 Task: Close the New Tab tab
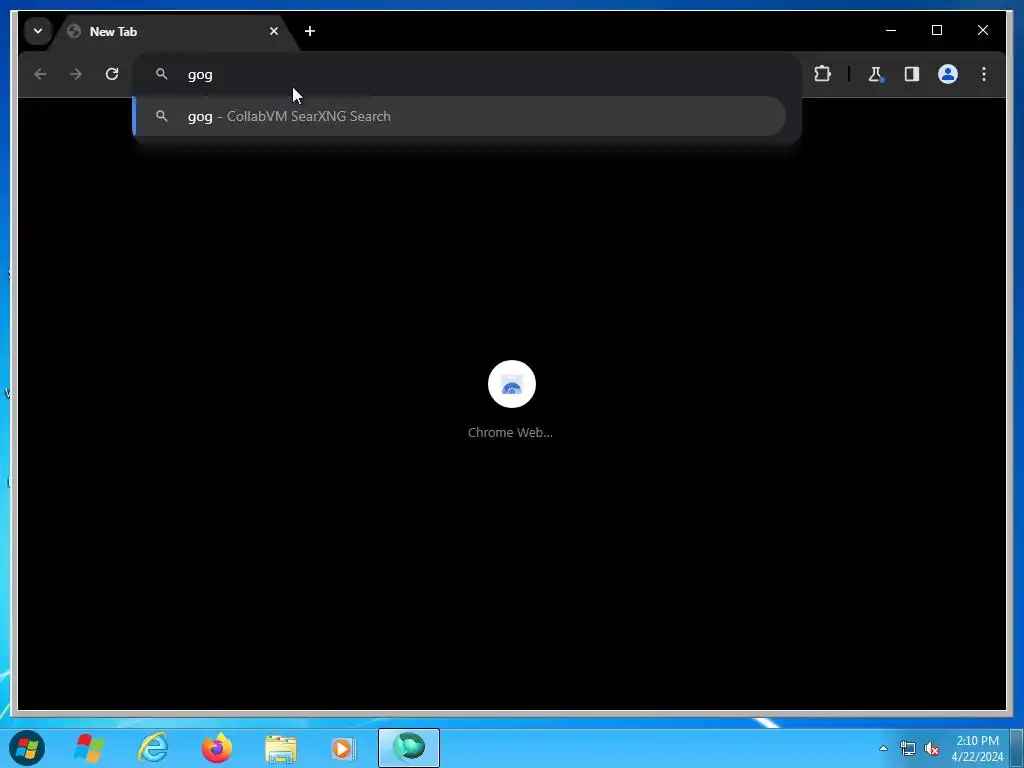274,31
